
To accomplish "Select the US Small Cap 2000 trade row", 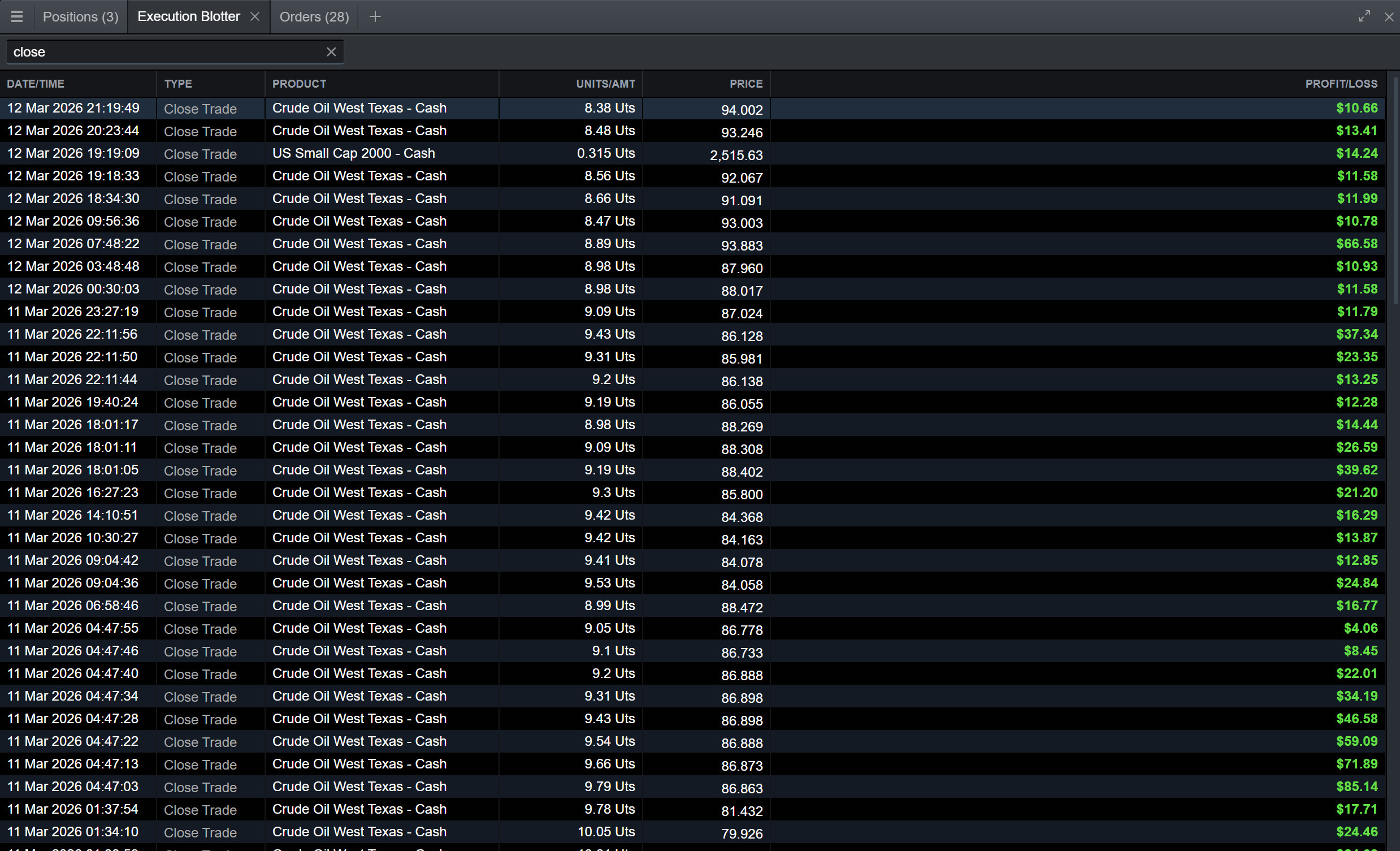I will [x=353, y=153].
